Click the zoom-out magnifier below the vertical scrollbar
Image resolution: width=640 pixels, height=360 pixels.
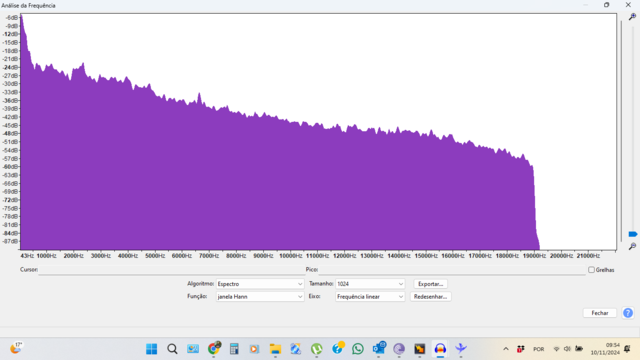(x=632, y=246)
